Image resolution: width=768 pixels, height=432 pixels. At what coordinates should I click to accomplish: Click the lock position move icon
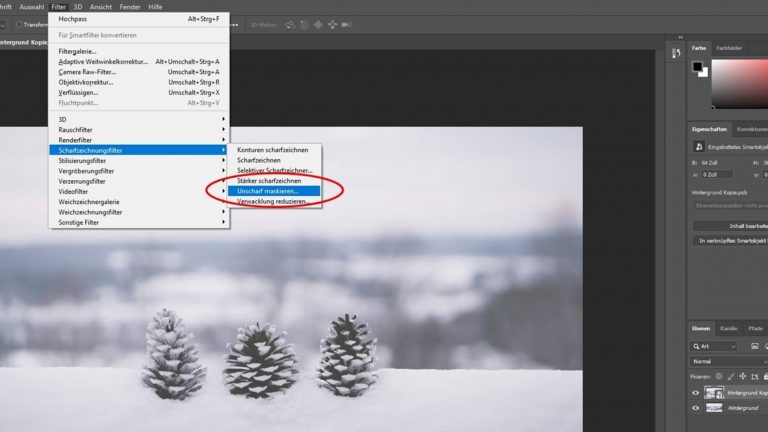(x=745, y=377)
